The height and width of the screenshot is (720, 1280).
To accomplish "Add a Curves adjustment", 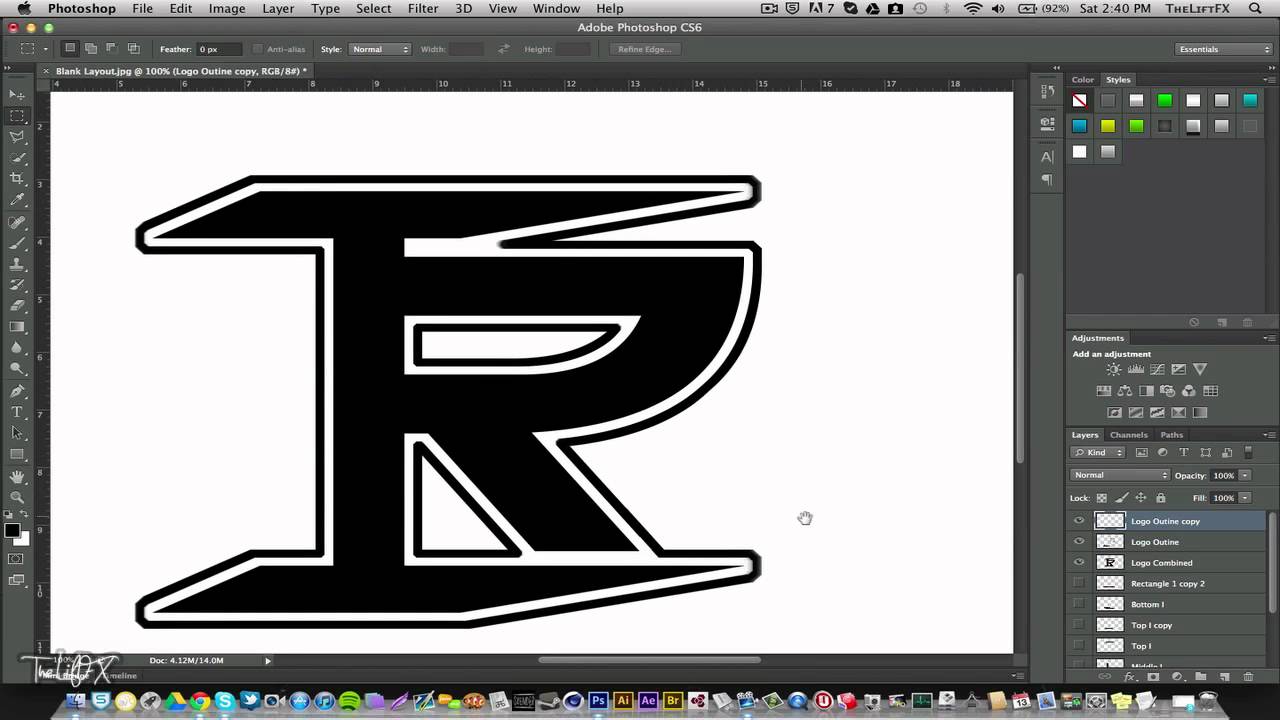I will [x=1157, y=370].
